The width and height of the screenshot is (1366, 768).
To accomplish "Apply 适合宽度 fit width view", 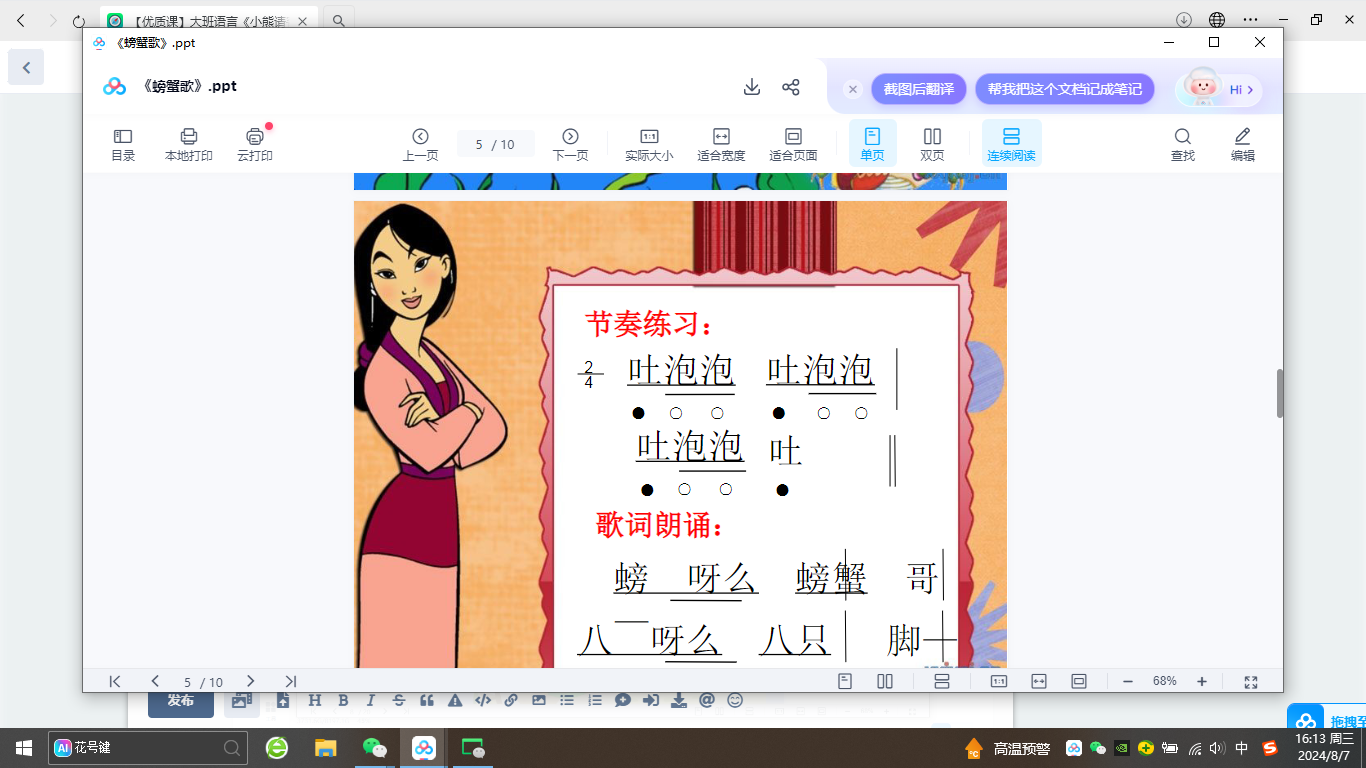I will coord(721,145).
